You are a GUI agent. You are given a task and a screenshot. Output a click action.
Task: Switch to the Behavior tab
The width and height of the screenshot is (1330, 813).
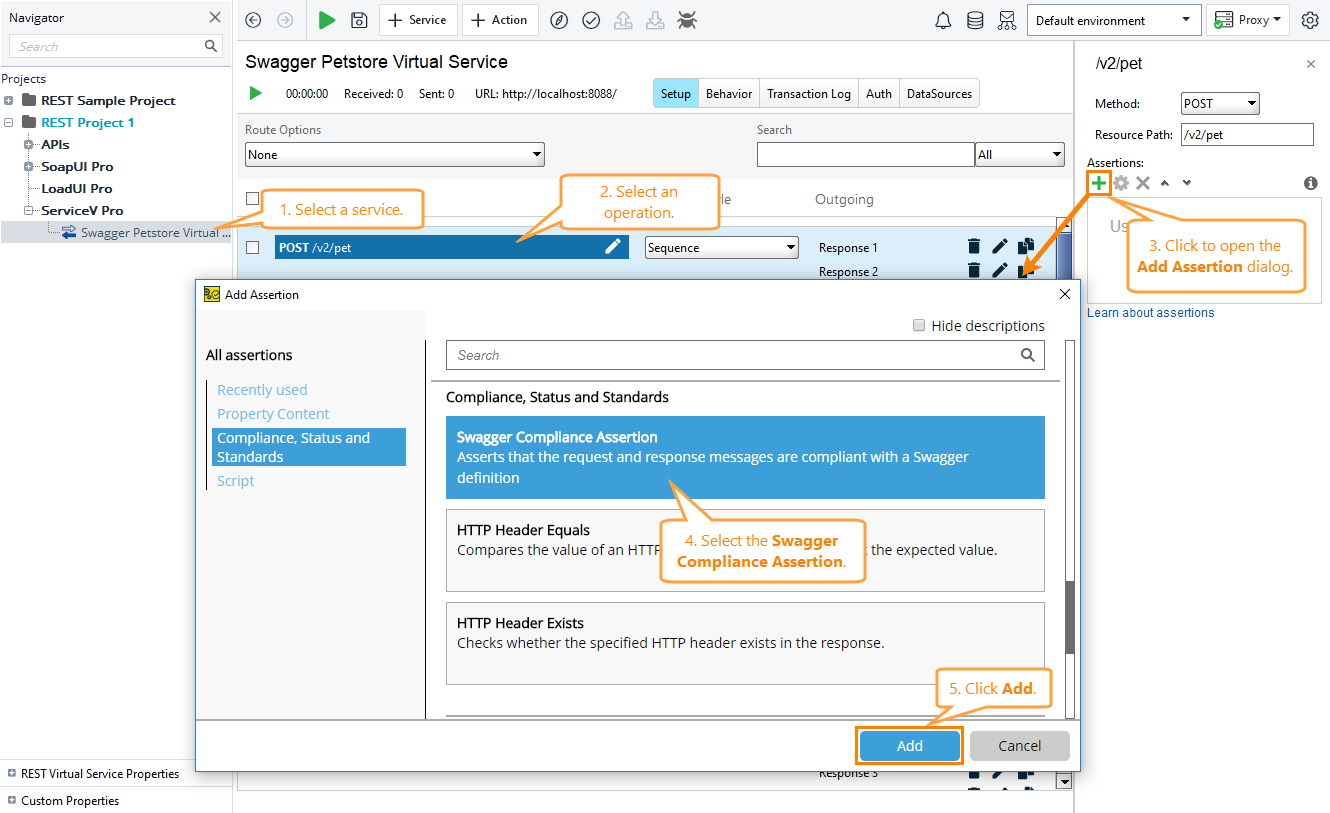pos(729,93)
